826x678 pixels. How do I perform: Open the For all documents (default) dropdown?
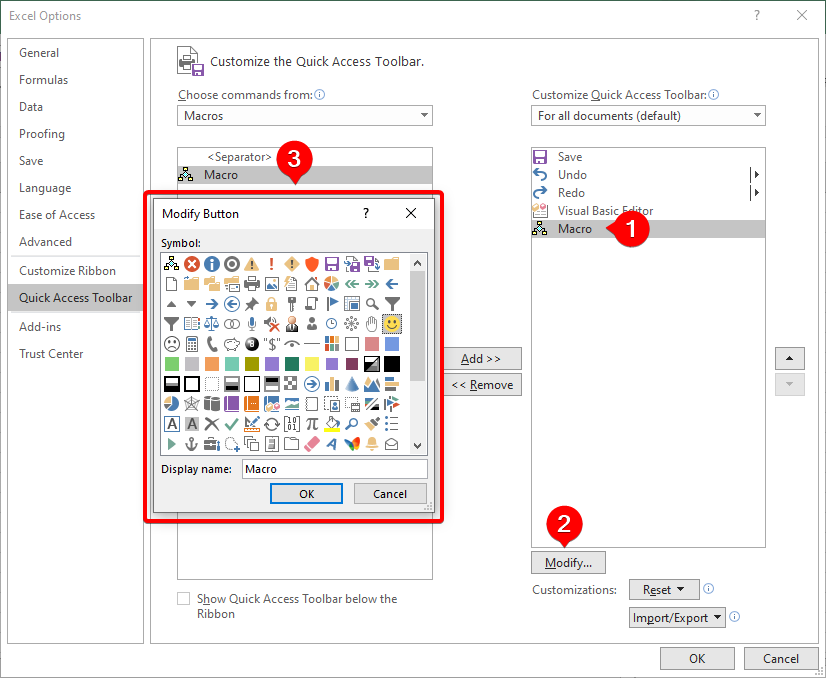pyautogui.click(x=648, y=115)
